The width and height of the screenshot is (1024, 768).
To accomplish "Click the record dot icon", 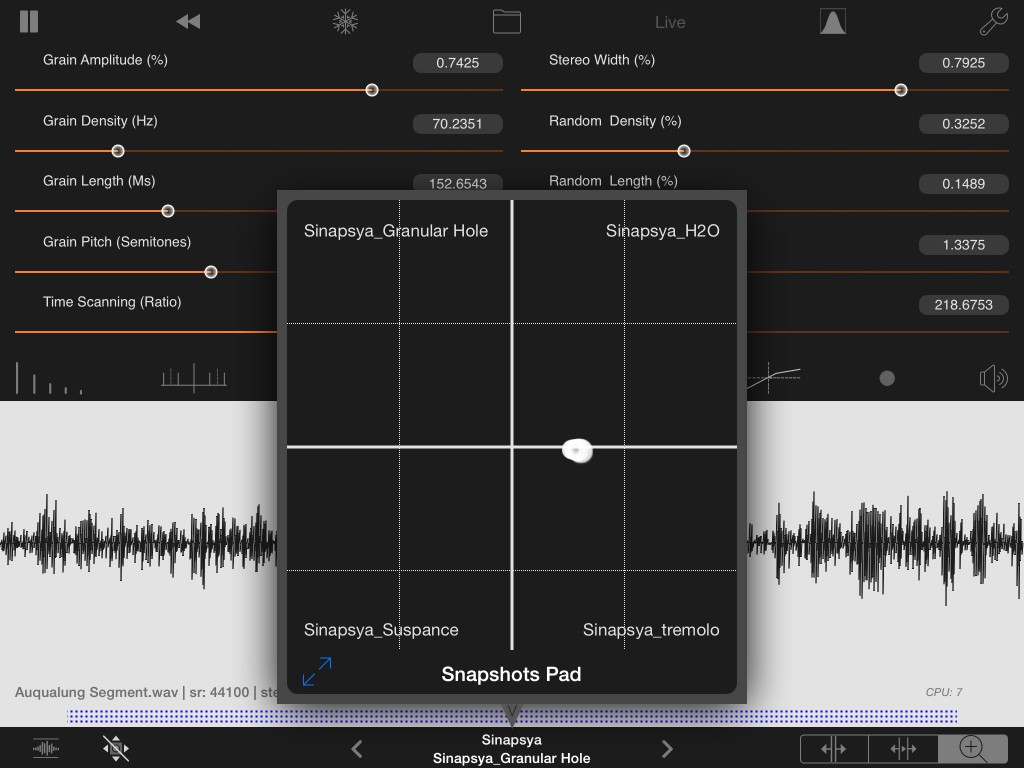I will point(887,378).
